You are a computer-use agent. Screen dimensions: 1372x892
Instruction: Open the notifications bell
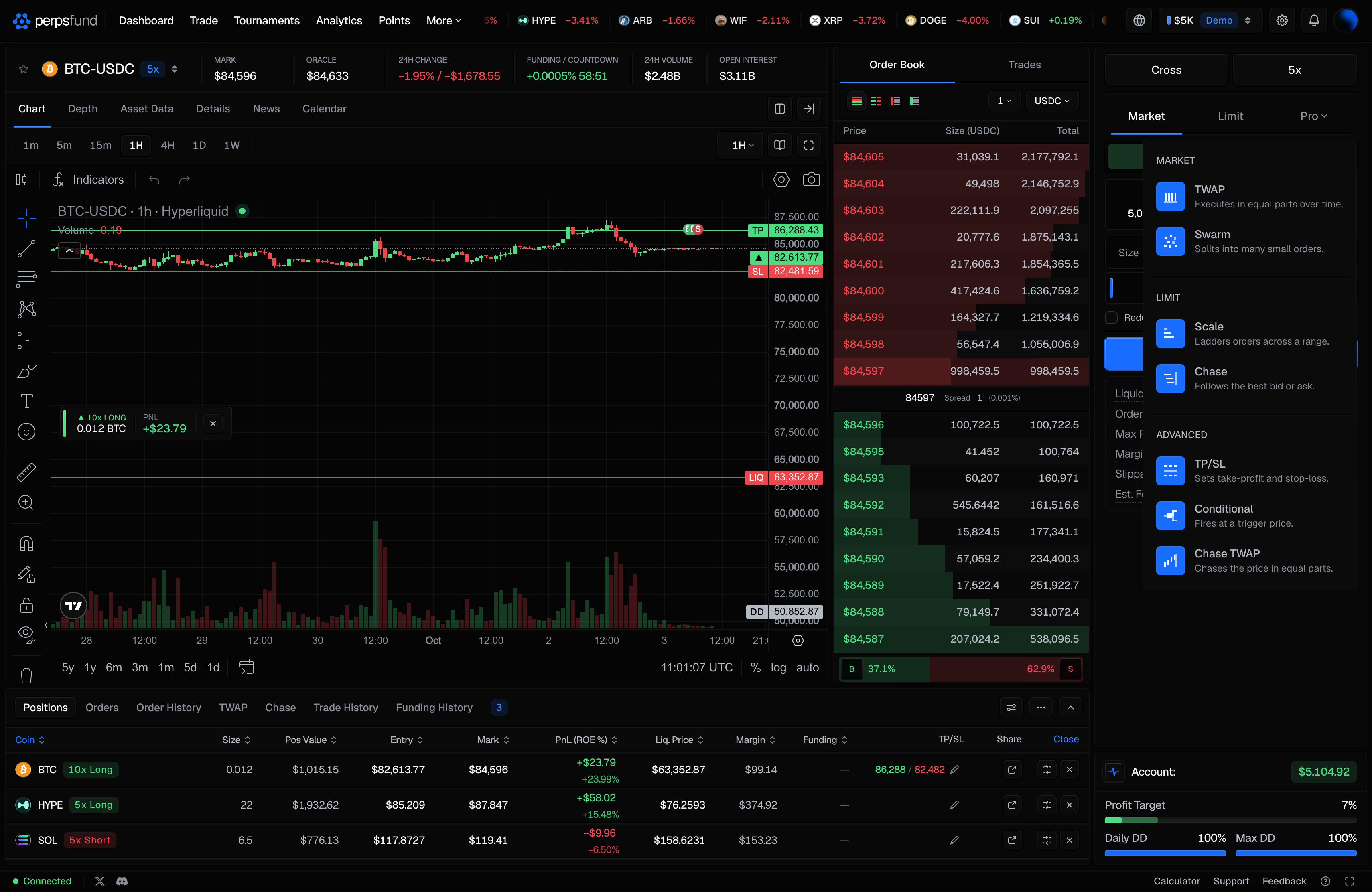click(x=1314, y=20)
